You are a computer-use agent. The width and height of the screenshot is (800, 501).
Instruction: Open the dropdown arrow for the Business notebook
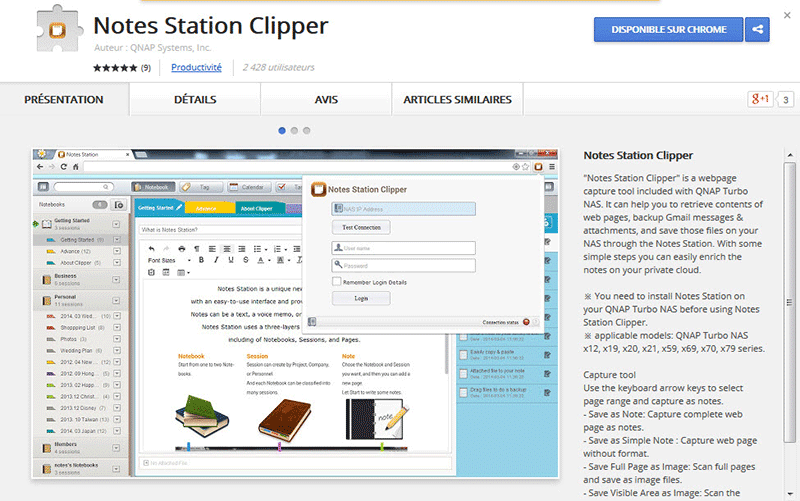(x=116, y=280)
